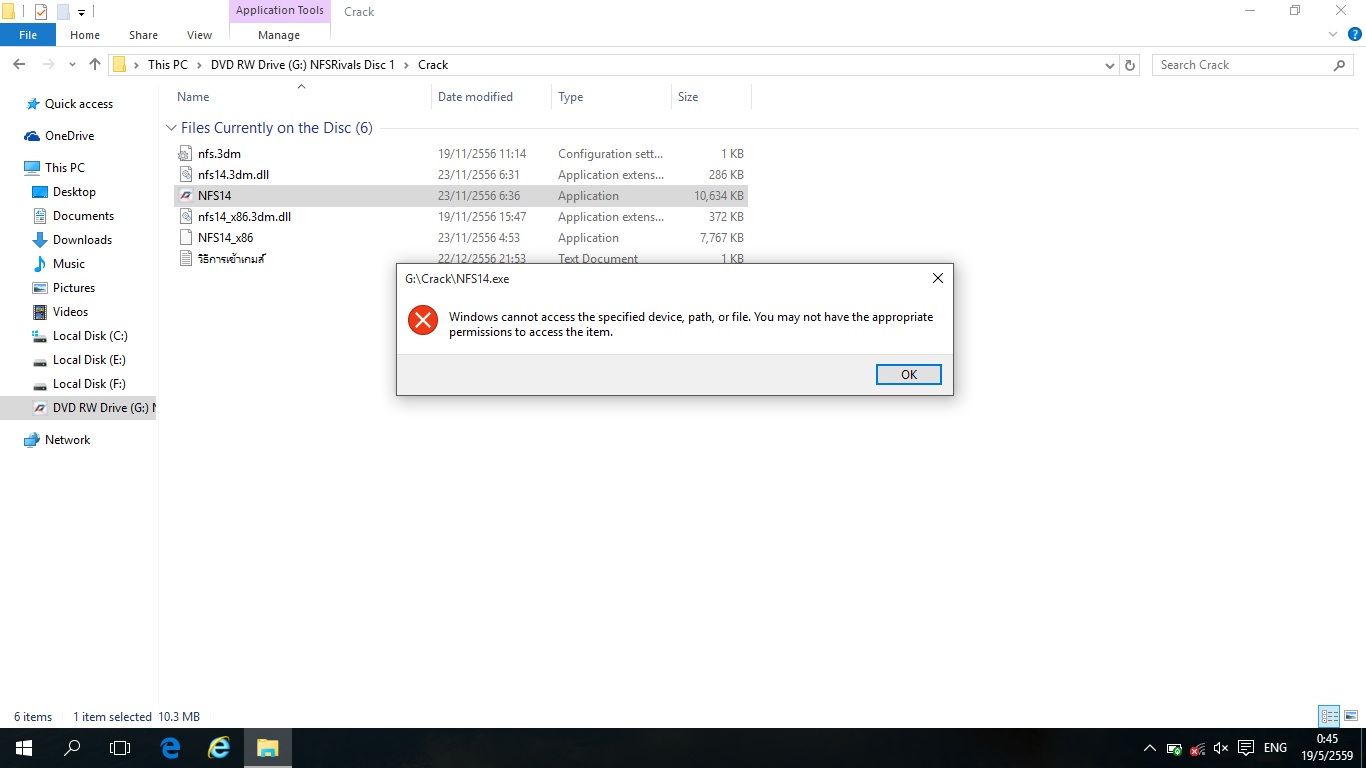Click the Back navigation arrow

19,65
